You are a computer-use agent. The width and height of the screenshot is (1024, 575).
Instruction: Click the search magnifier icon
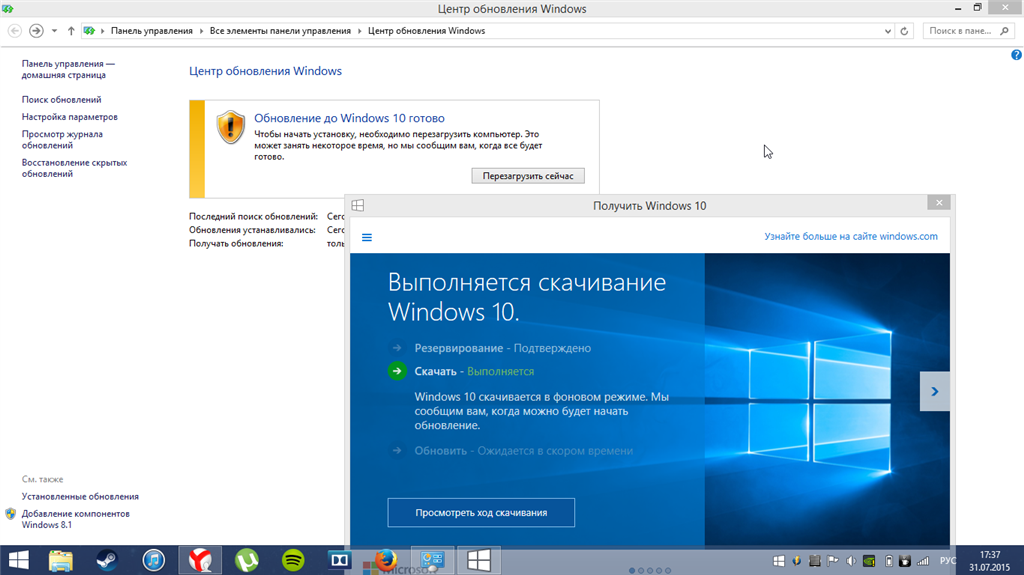1004,31
